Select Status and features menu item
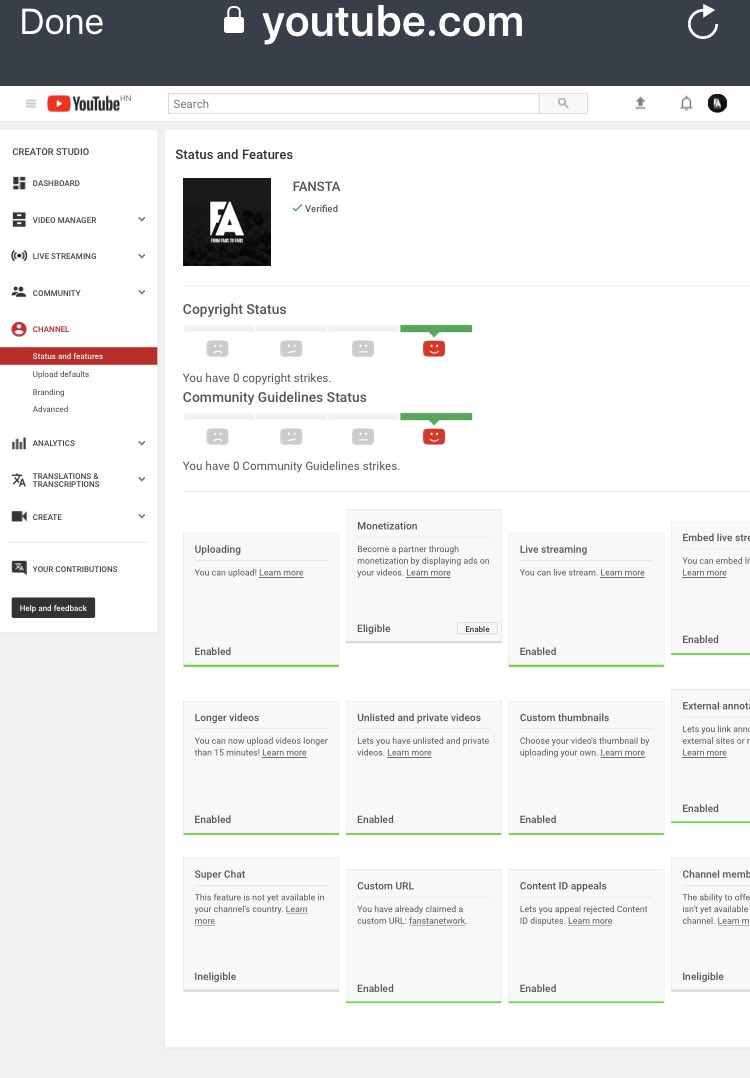This screenshot has height=1078, width=750. click(x=78, y=356)
